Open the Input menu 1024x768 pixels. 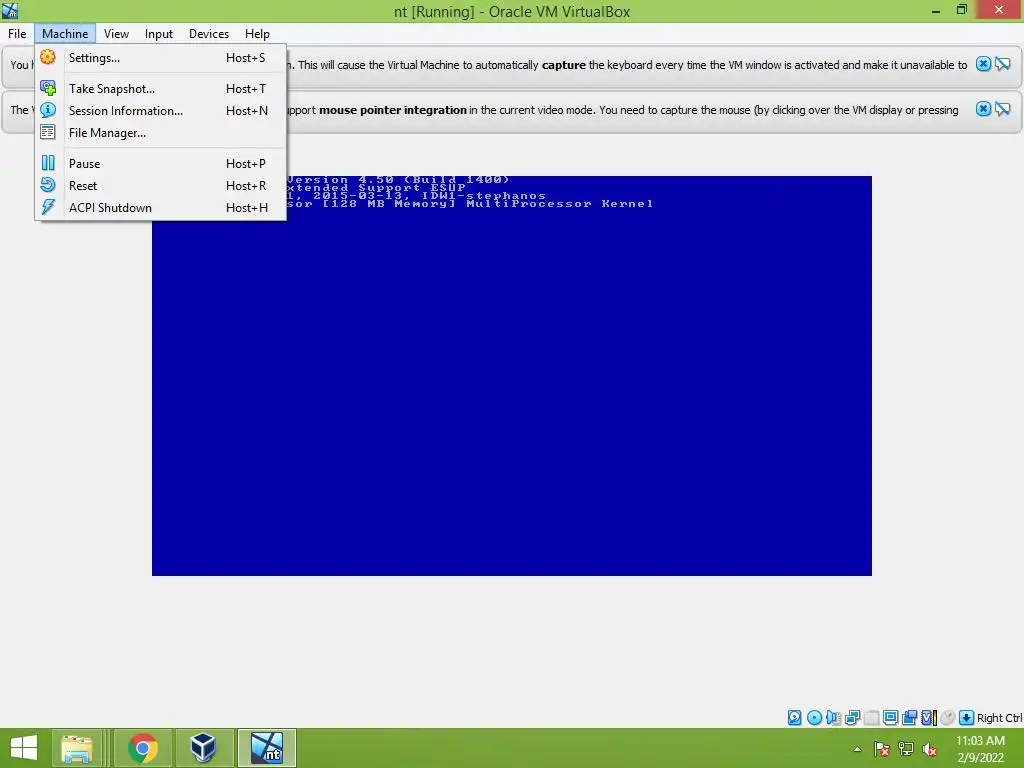[159, 33]
